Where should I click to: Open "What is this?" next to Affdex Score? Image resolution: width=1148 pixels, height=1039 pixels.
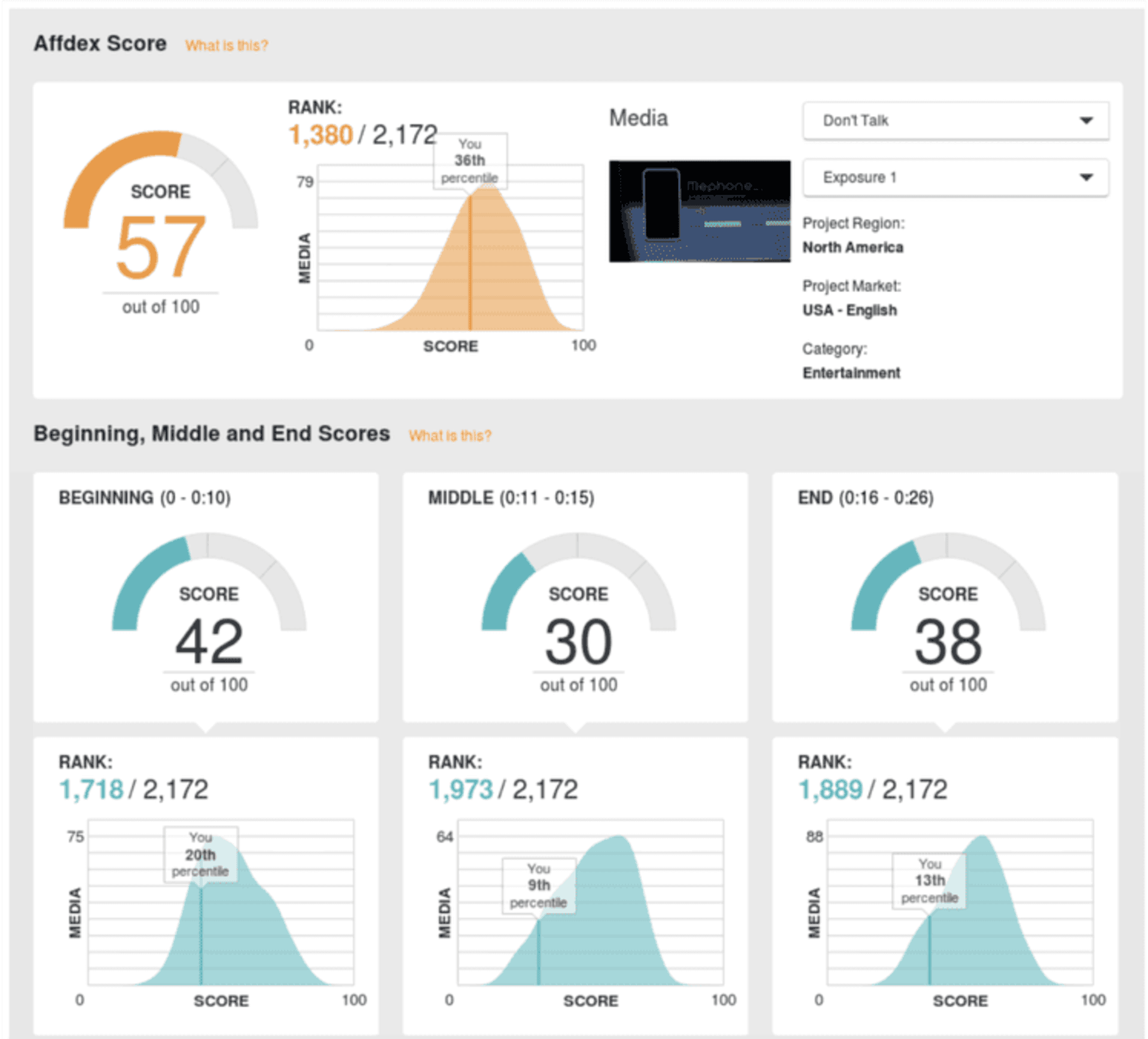pos(226,45)
